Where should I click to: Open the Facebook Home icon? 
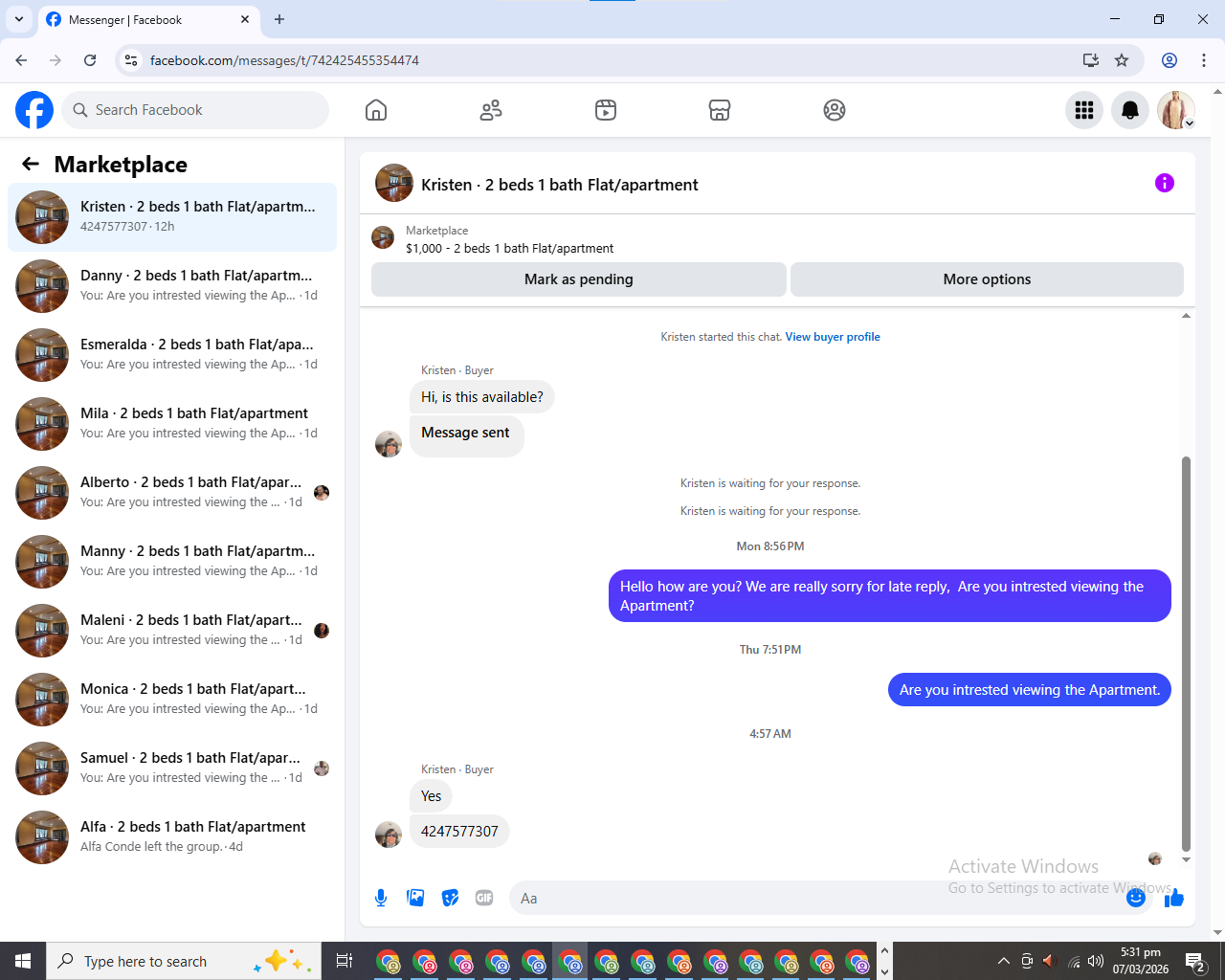(x=376, y=110)
